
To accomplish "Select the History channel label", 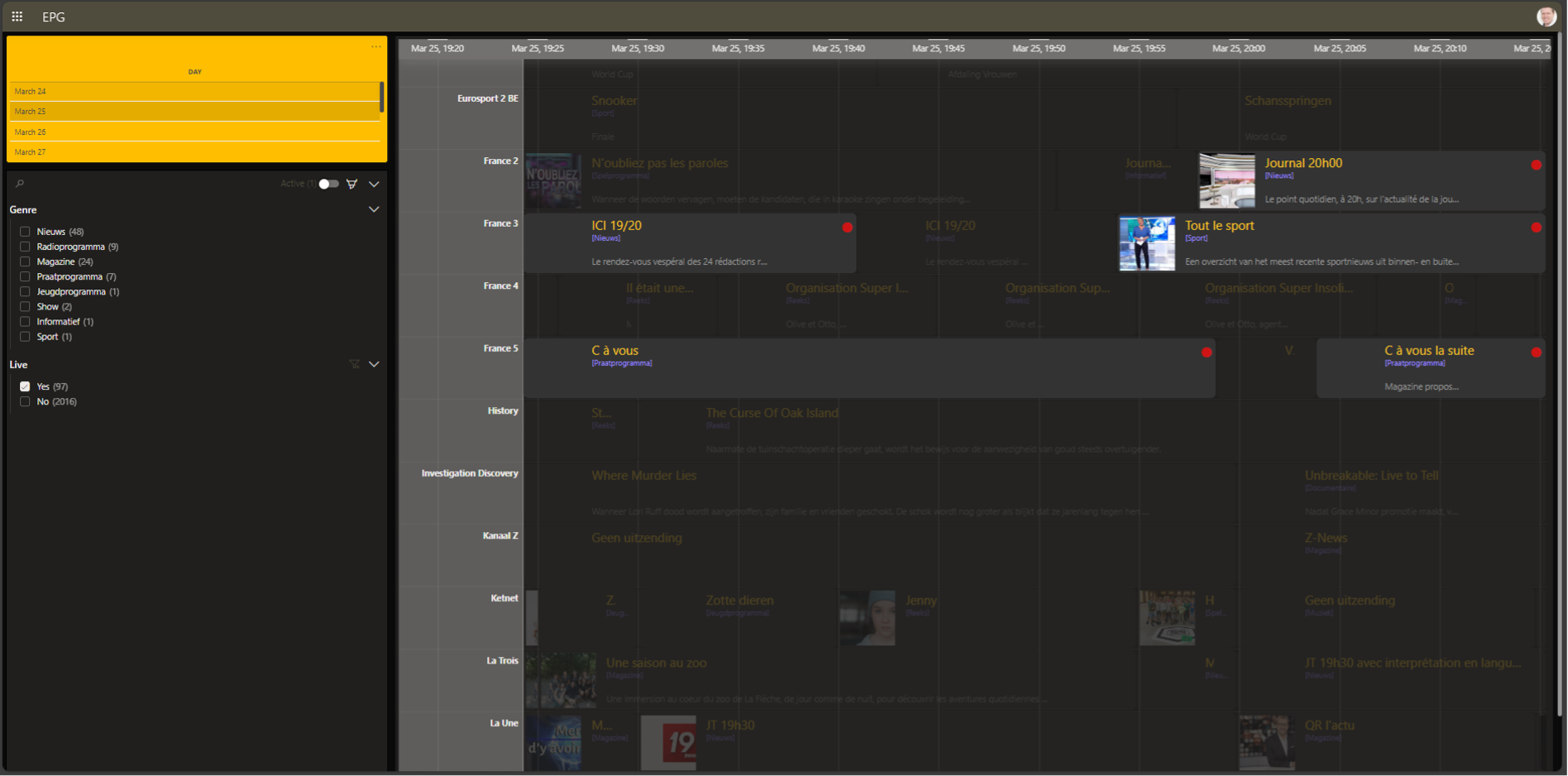I will point(503,411).
